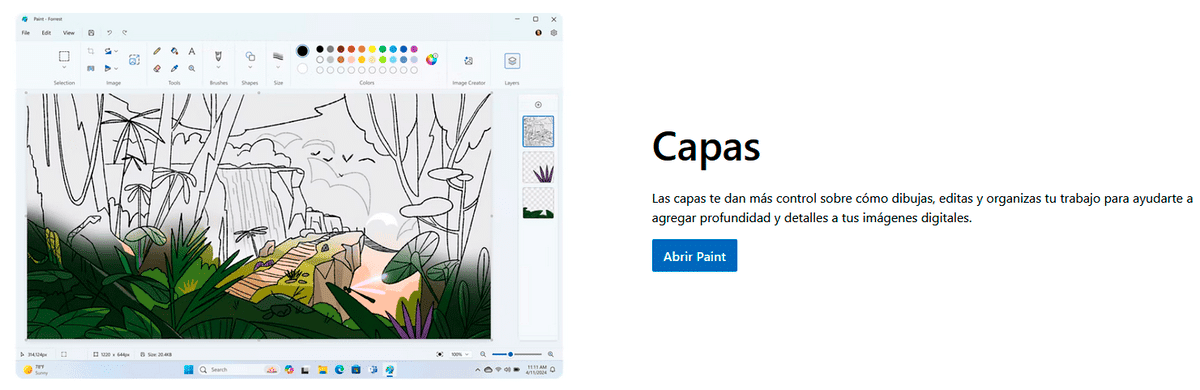Click the Abrir Paint button
The image size is (1200, 390).
694,255
